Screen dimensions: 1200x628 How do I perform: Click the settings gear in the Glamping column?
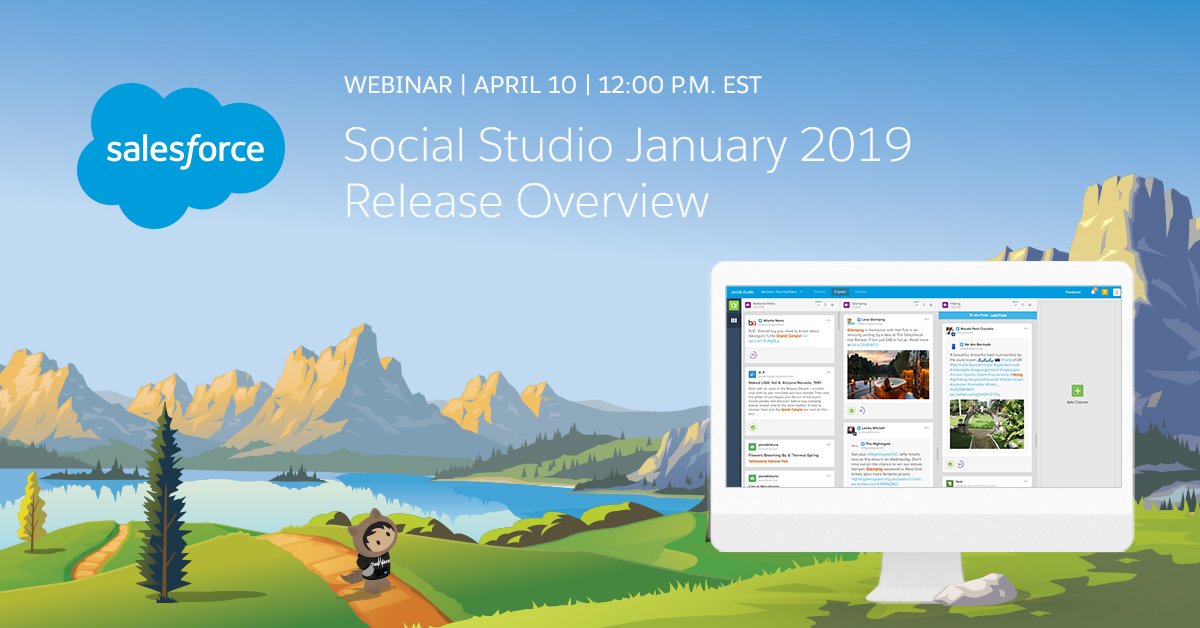(x=931, y=304)
